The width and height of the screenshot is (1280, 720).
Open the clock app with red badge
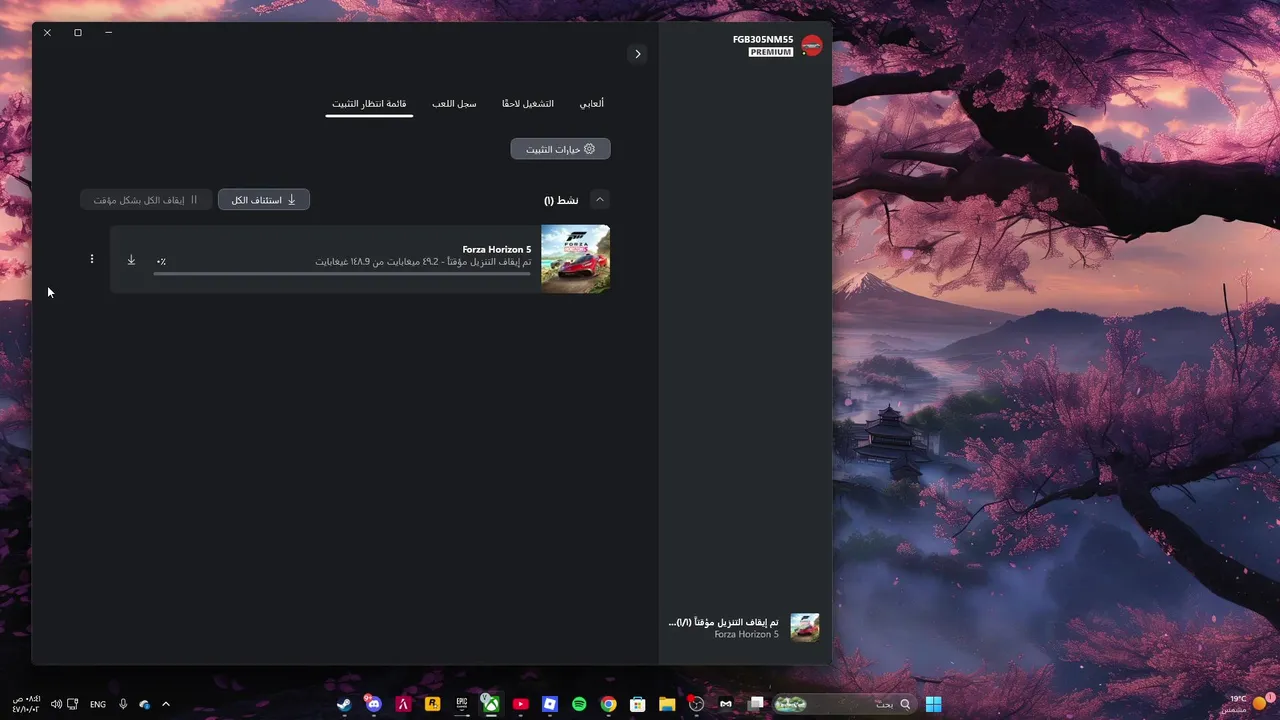click(696, 704)
